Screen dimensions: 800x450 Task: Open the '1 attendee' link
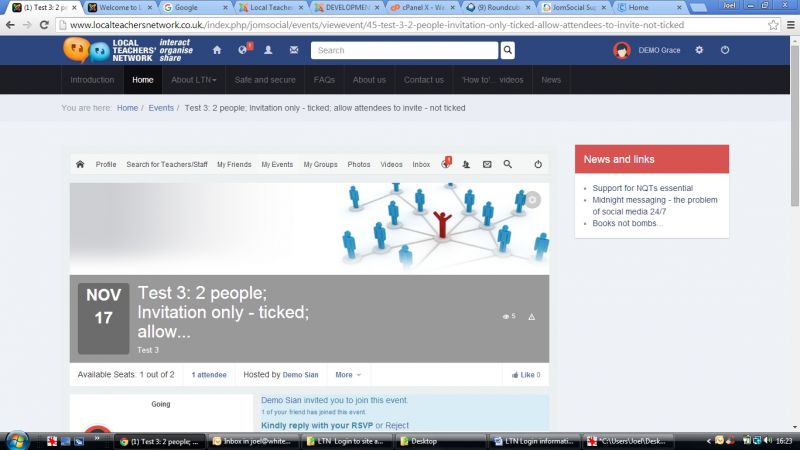209,375
